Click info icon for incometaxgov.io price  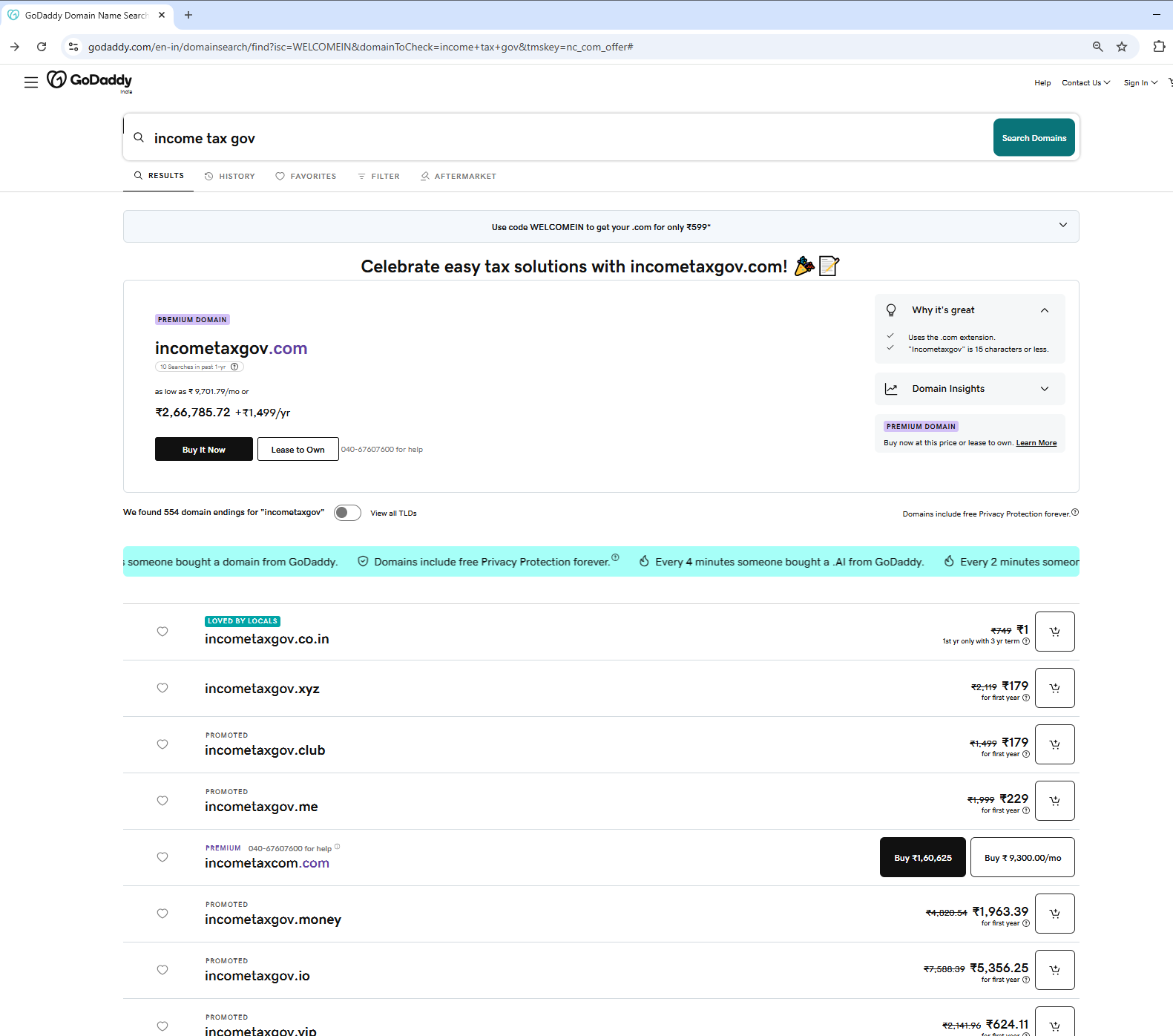pos(1026,980)
